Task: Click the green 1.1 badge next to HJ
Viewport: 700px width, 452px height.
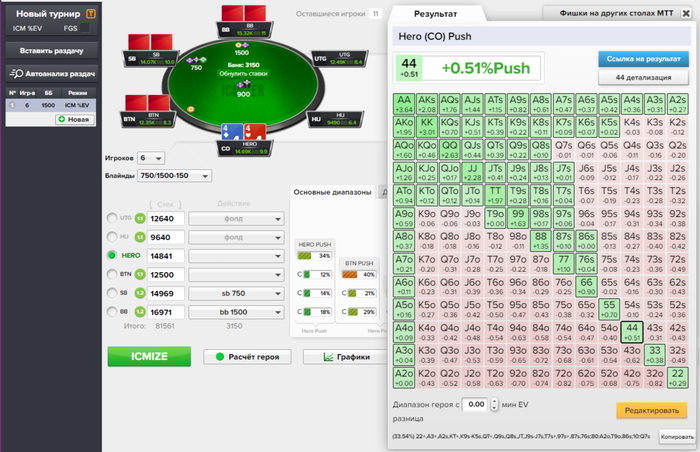Action: (140, 237)
